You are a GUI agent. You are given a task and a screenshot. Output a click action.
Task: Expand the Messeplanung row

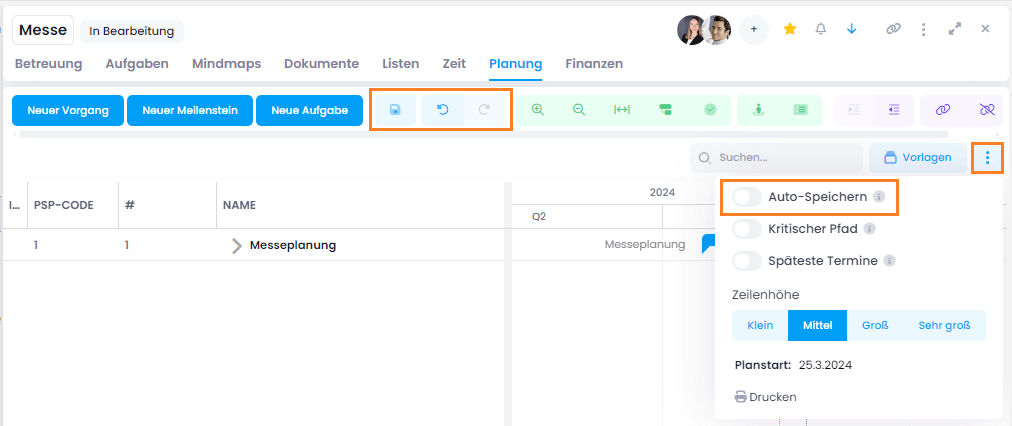[x=237, y=246]
